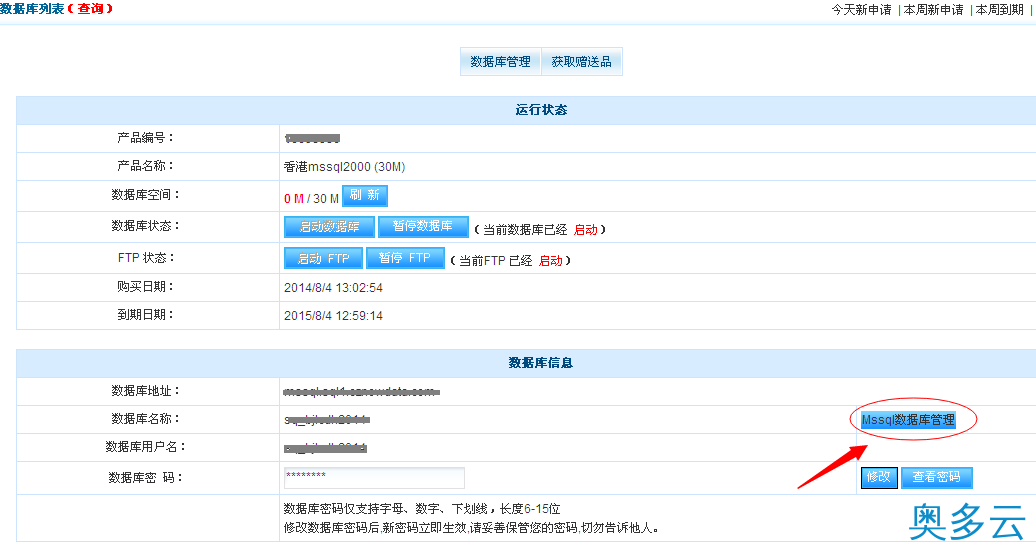
Task: Select the 数据库名称 label
Action: [x=145, y=419]
